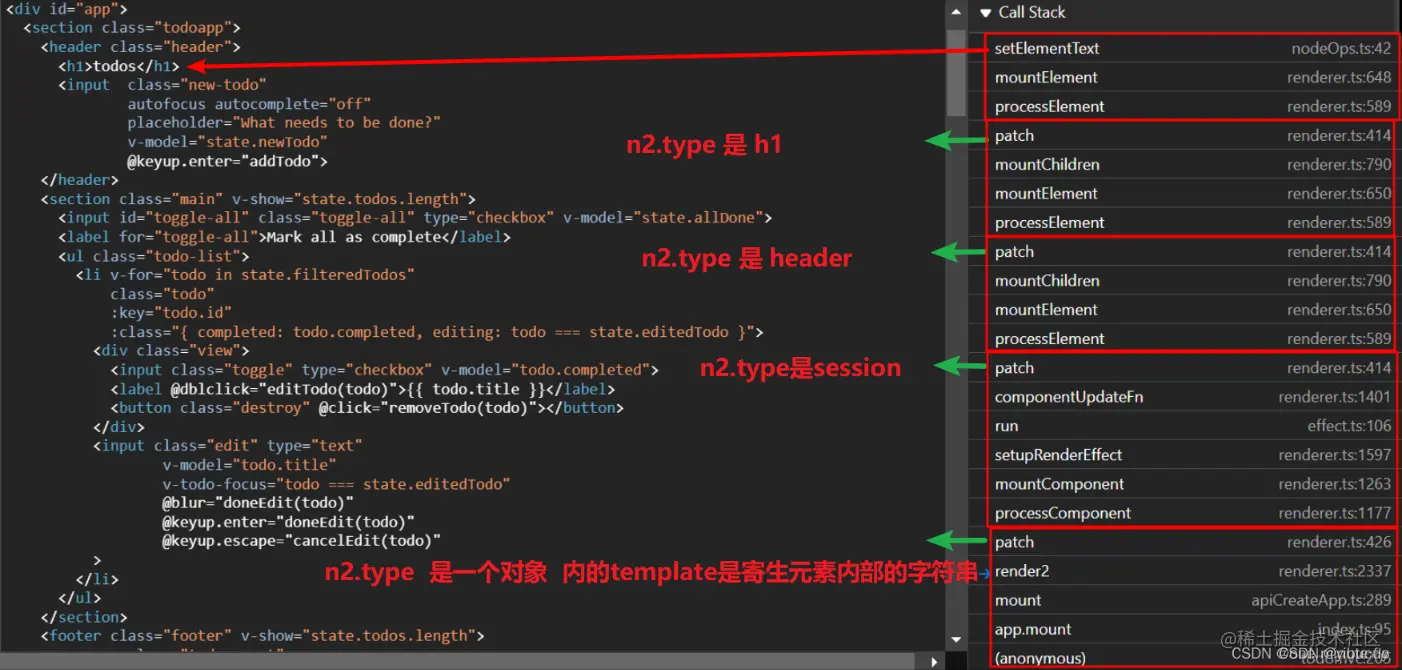Open source link apiCreateApp.ts:289
Screen dimensions: 1402x670
pos(1321,600)
